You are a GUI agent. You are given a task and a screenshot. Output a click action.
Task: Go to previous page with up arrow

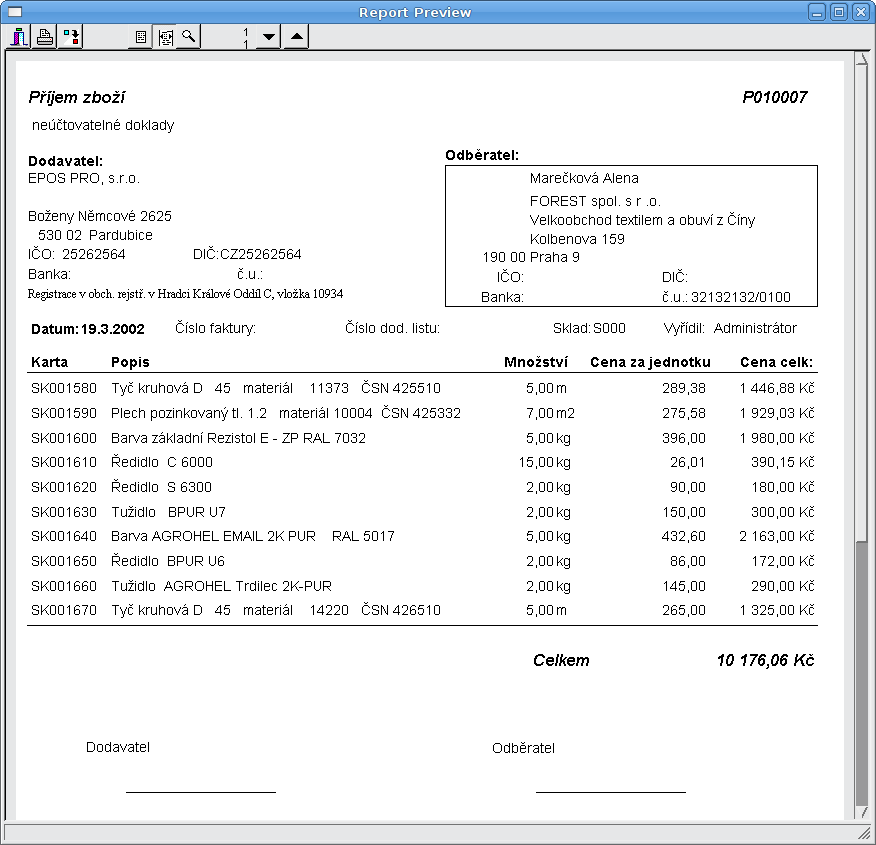[295, 37]
